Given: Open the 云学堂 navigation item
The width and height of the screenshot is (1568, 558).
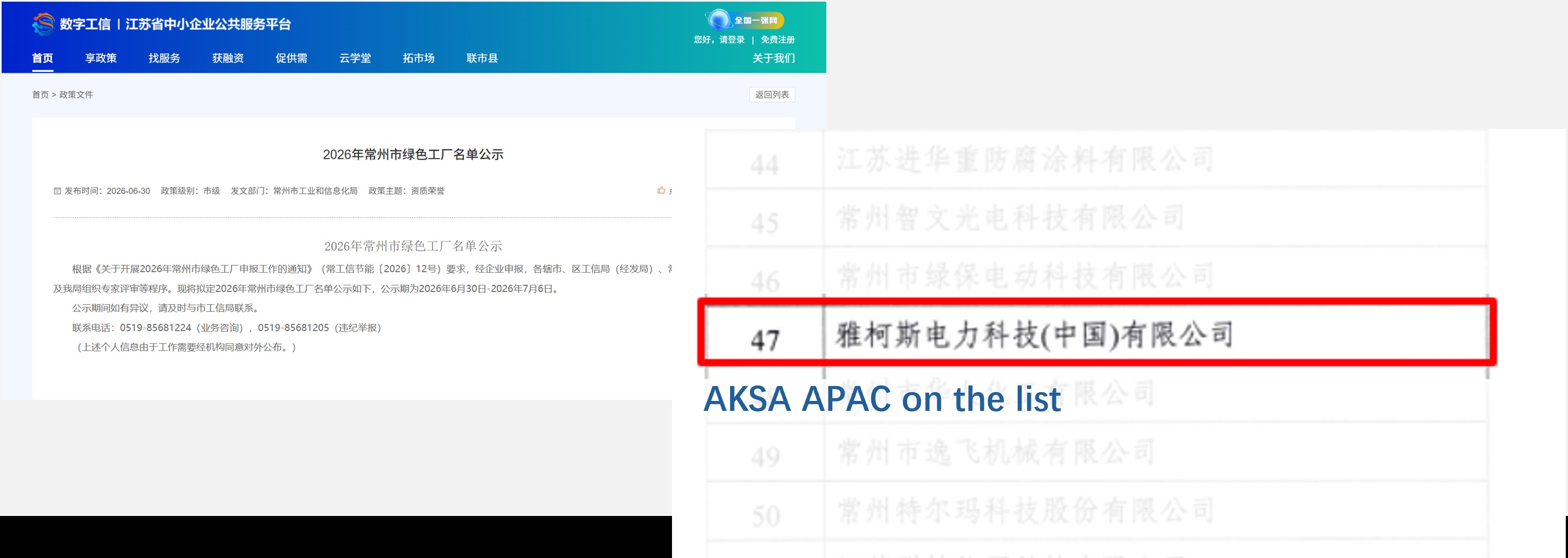Looking at the screenshot, I should (355, 58).
